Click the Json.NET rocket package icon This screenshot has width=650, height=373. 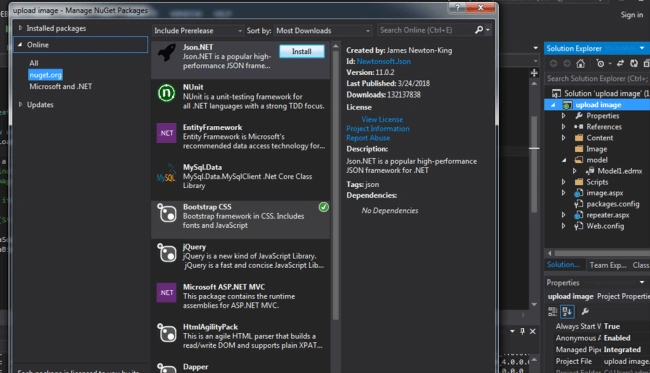[167, 53]
